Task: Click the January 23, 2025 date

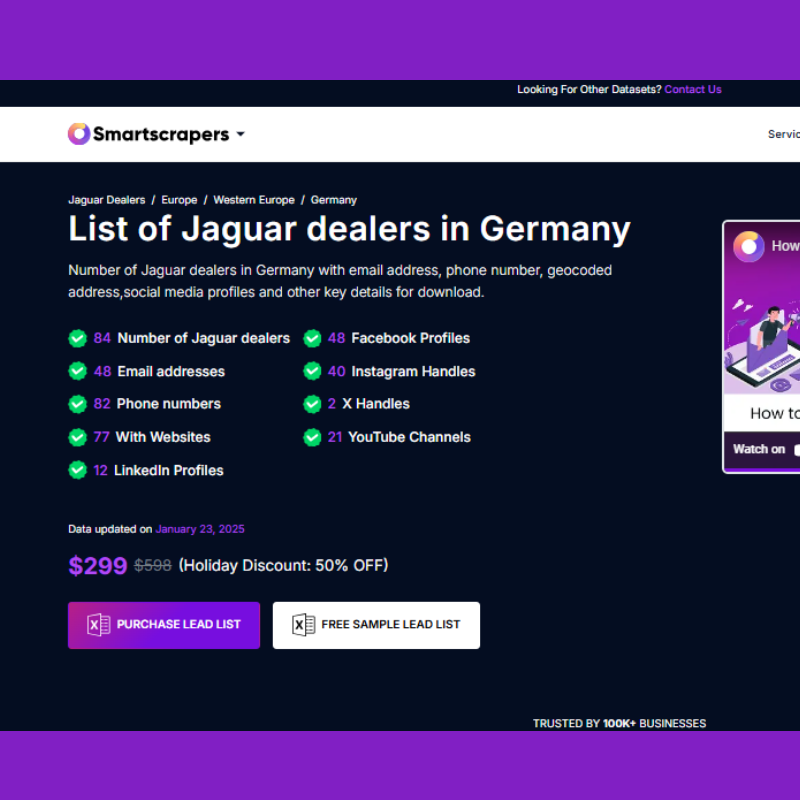Action: coord(200,529)
